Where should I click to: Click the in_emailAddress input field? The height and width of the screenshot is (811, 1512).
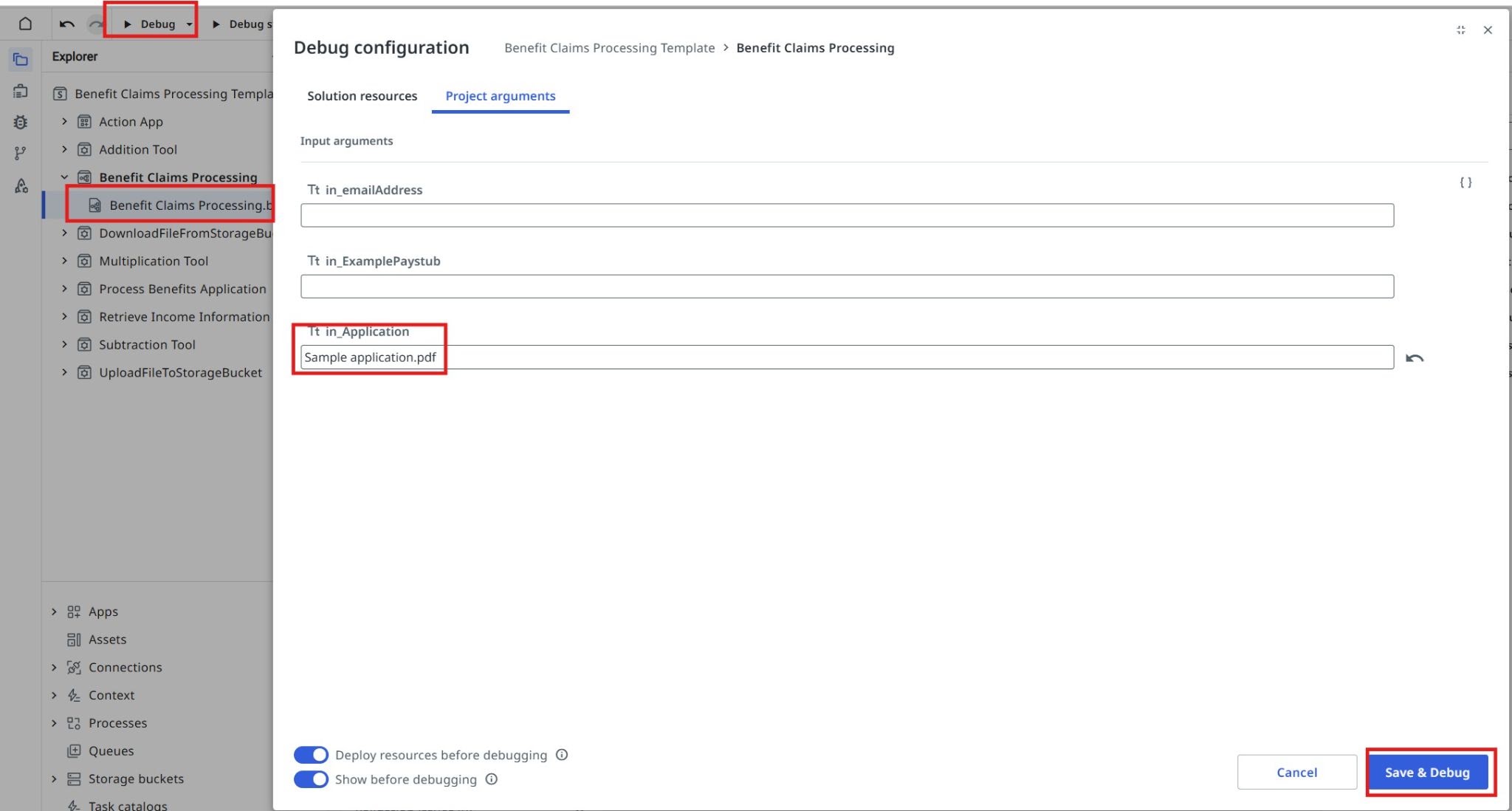pos(847,215)
